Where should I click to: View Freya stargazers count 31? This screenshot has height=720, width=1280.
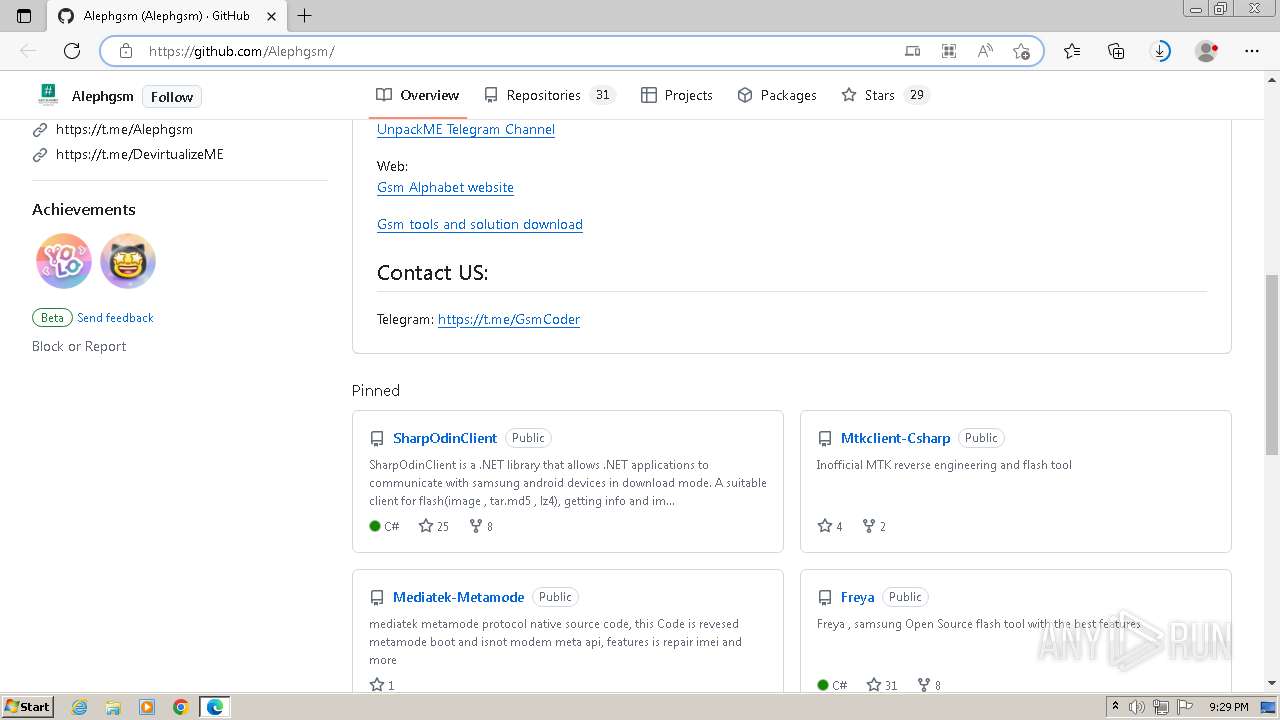point(882,685)
